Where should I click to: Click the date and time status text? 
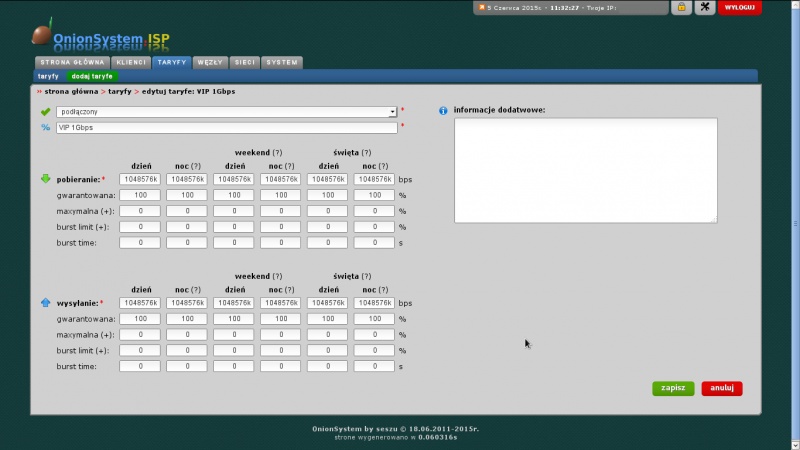552,8
